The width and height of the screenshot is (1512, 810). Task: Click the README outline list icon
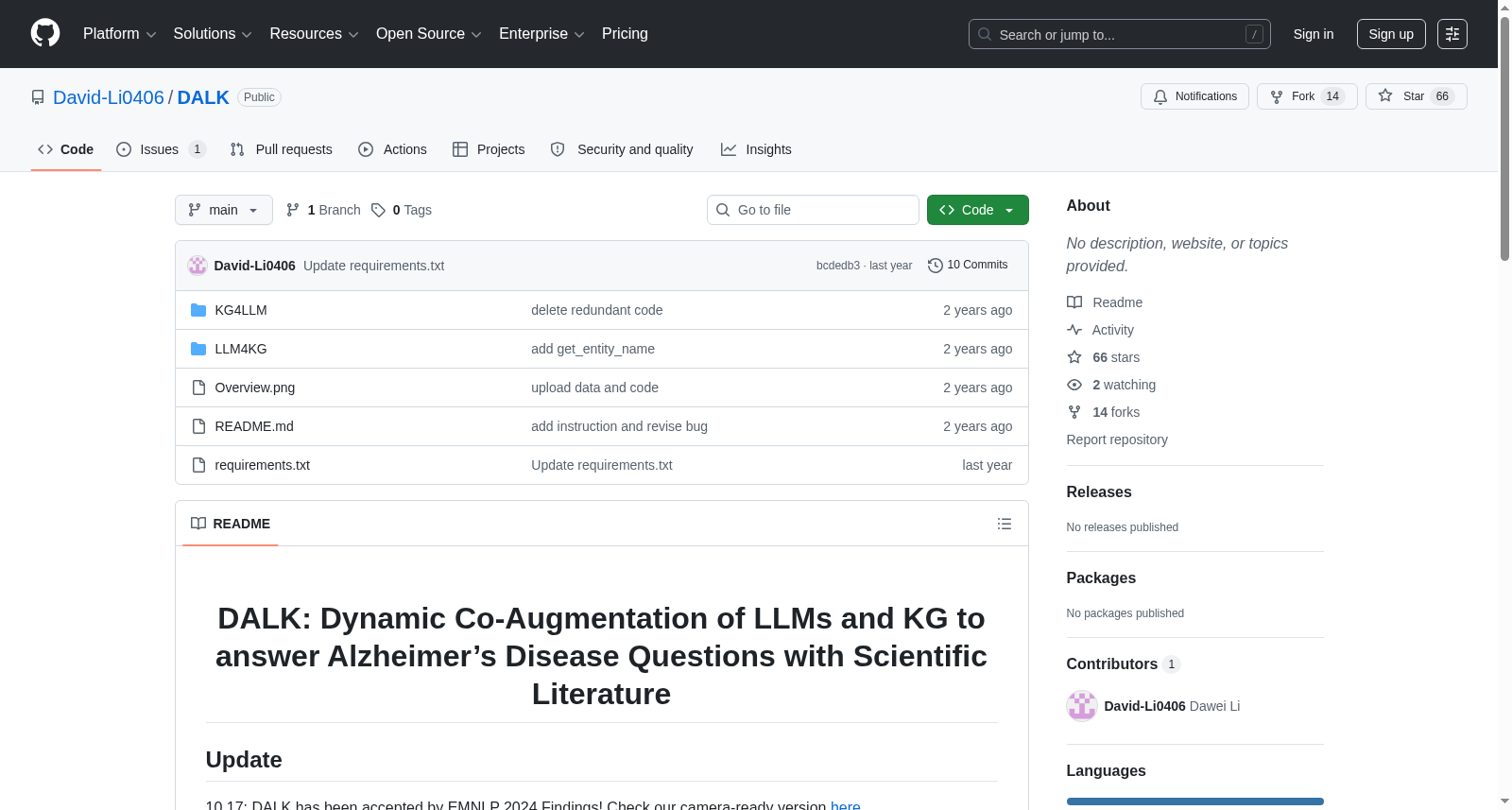click(x=1005, y=524)
